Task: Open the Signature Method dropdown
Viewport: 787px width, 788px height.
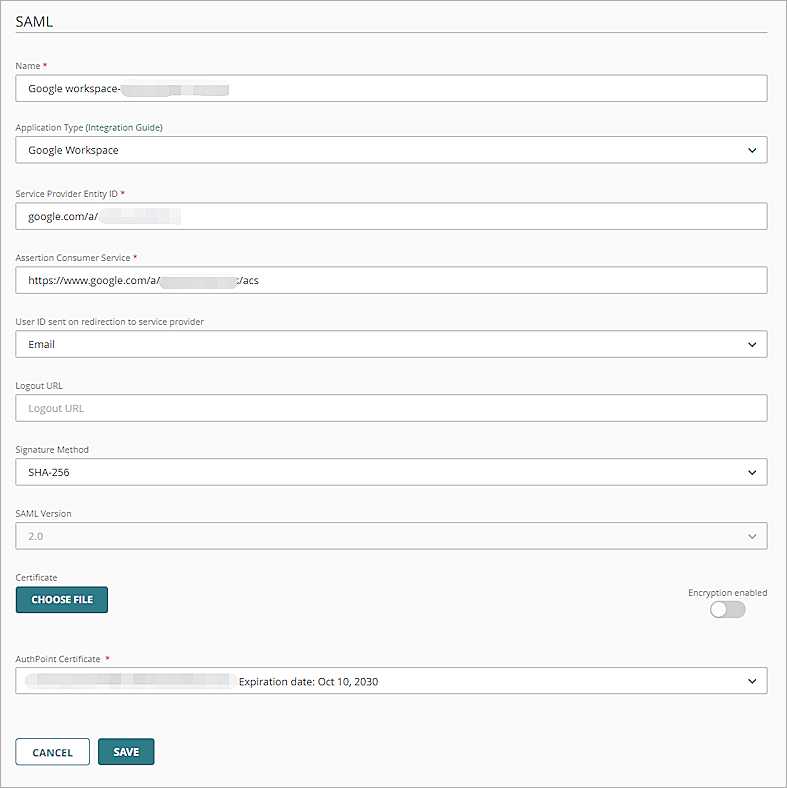Action: click(x=391, y=472)
